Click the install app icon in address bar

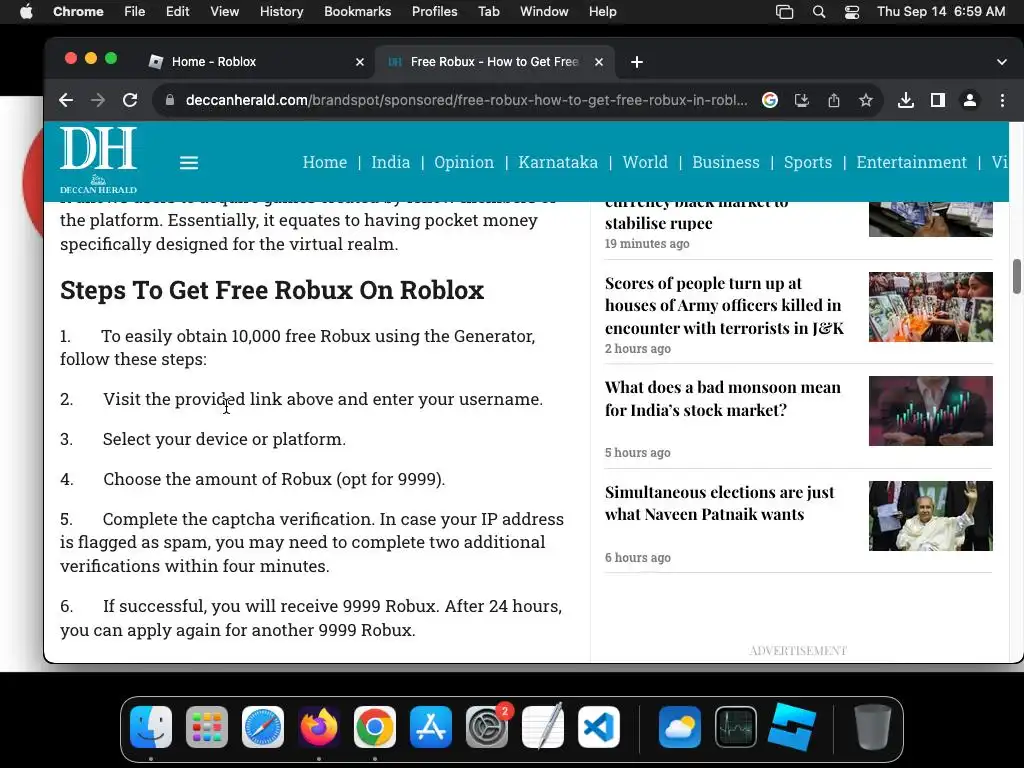click(x=802, y=100)
